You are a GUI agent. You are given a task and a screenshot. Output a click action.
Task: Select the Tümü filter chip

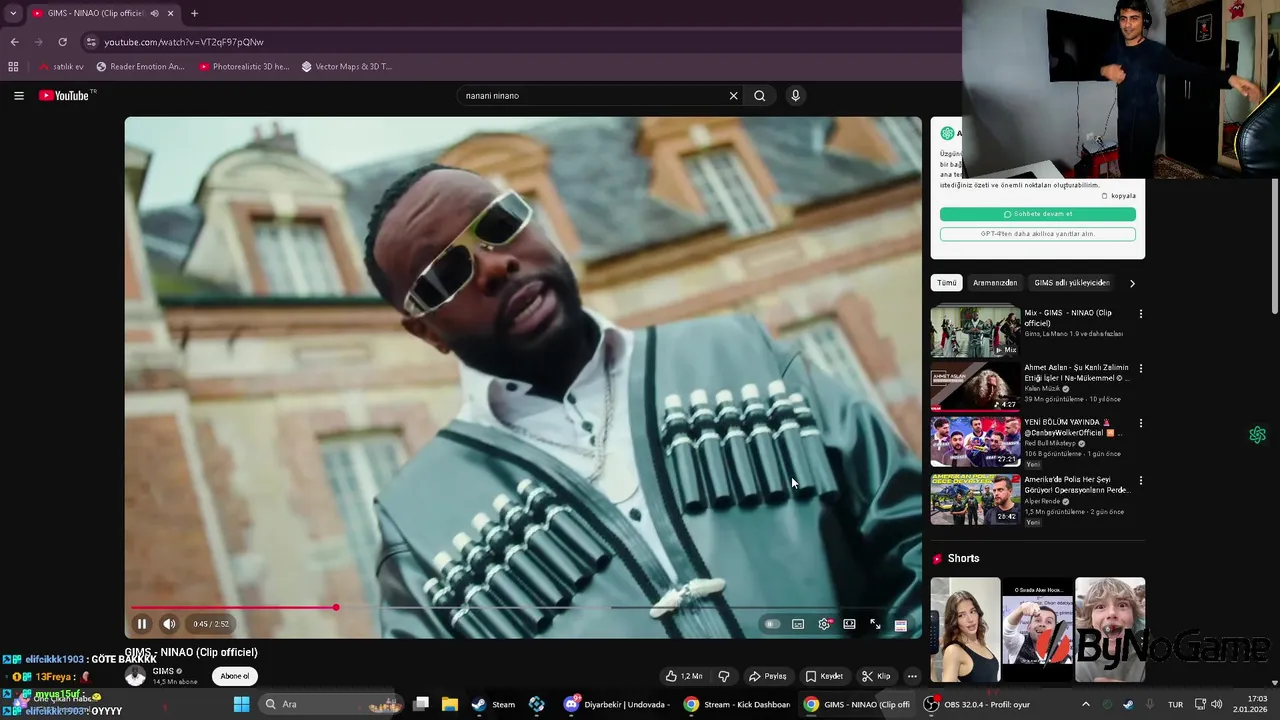pyautogui.click(x=947, y=283)
